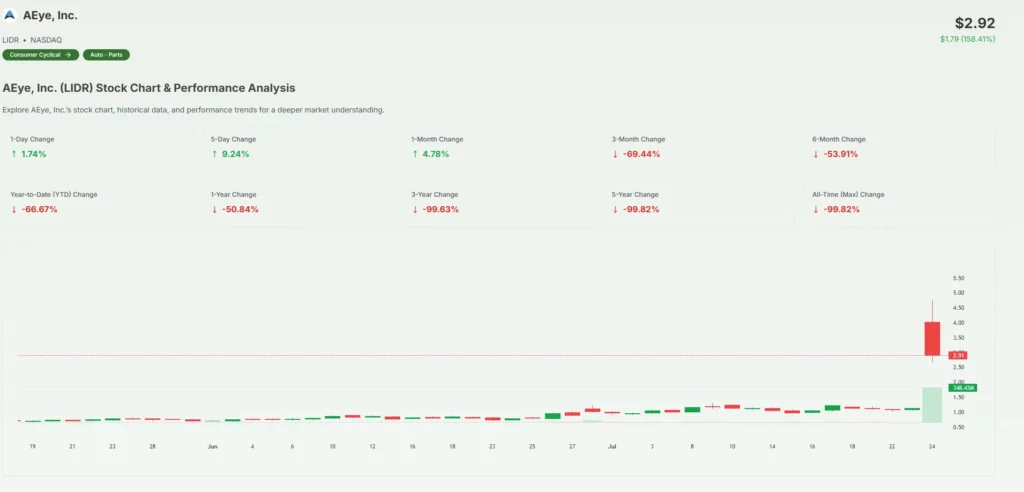Screen dimensions: 1024x492
Task: Open the Auto - Parts industry tag
Action: click(106, 55)
